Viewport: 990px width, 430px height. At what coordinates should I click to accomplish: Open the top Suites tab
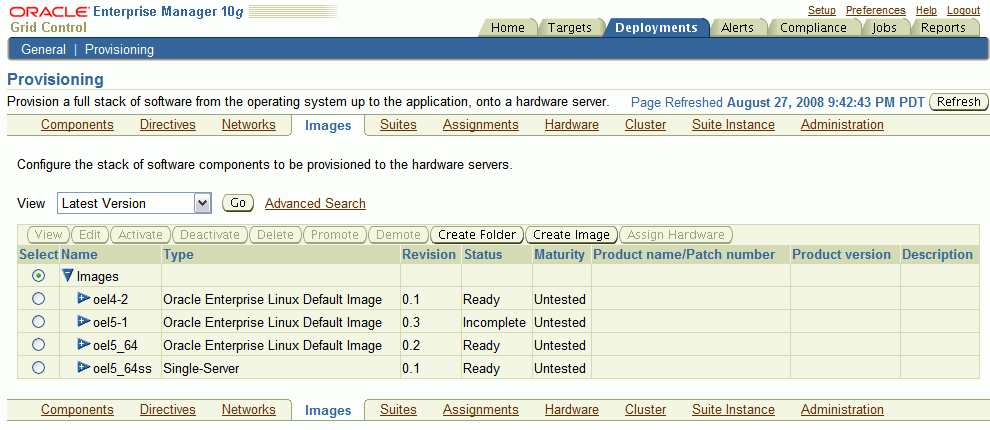398,124
